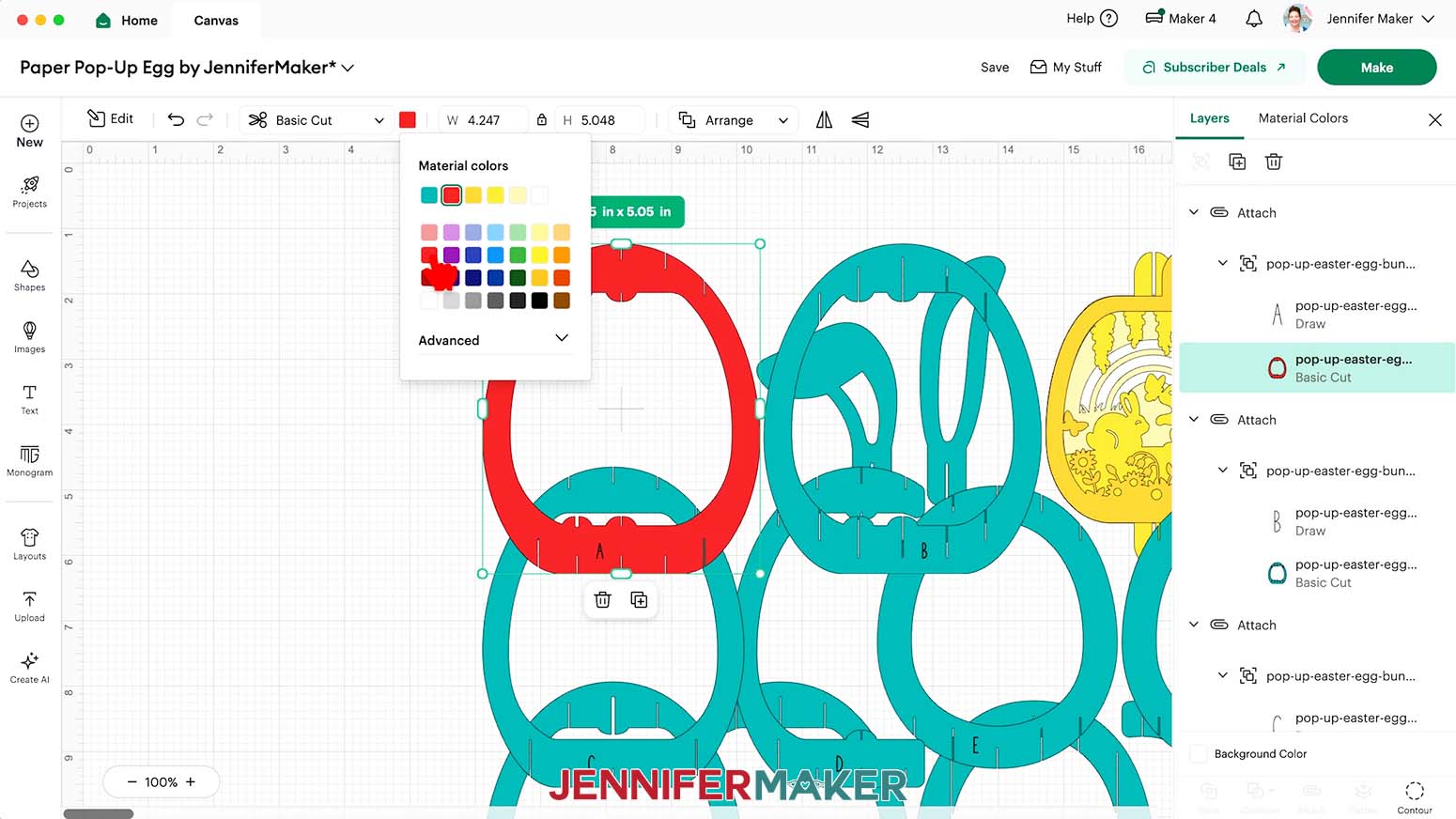Open the Shapes tool
1456x819 pixels.
tap(29, 275)
